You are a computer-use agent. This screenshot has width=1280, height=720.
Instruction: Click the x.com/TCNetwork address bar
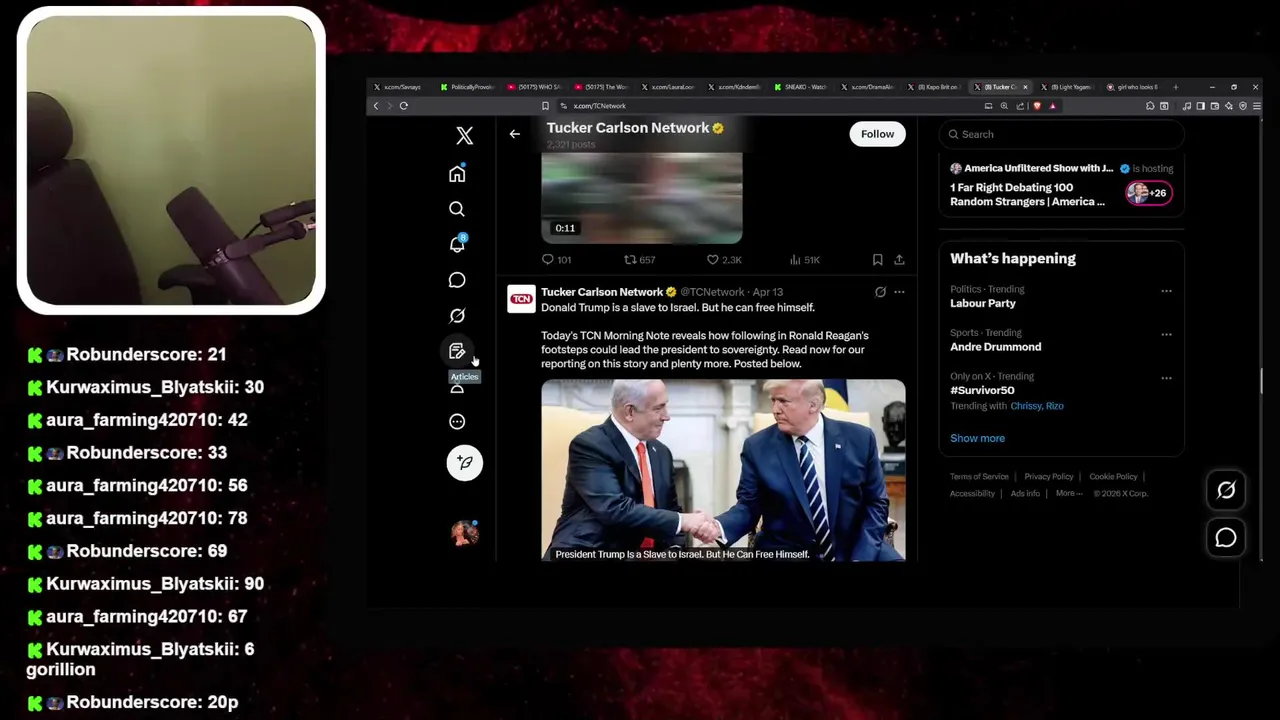pyautogui.click(x=770, y=106)
